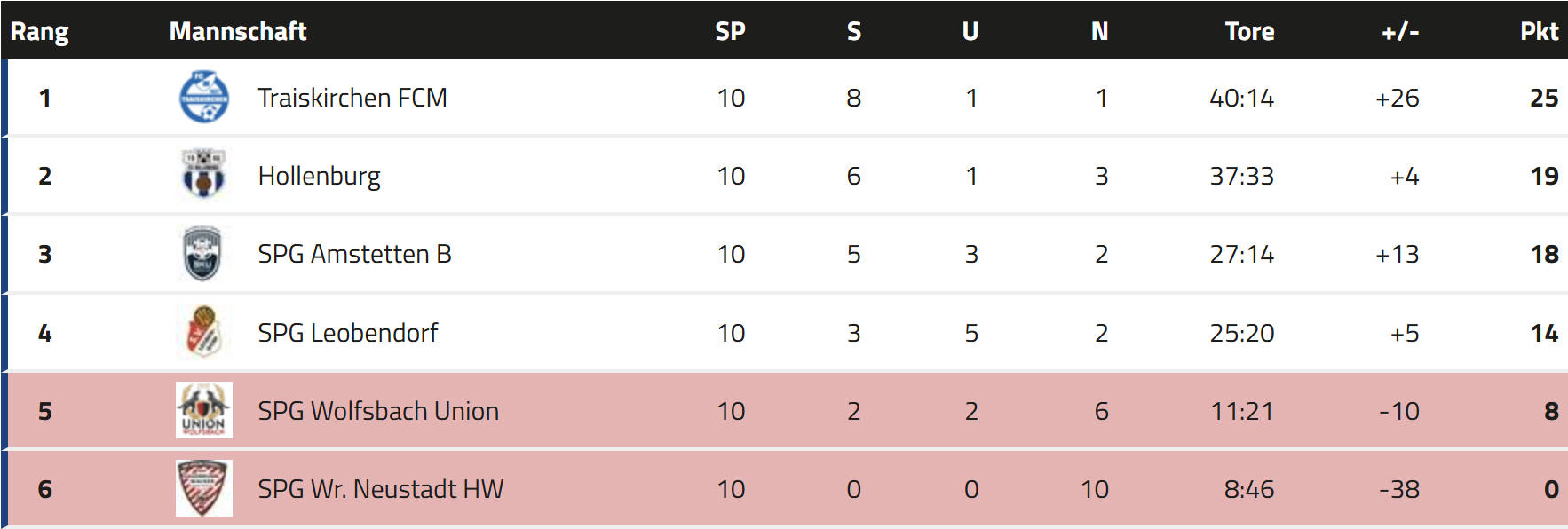Click the Hollenburg club crest
The height and width of the screenshot is (529, 1568).
(x=204, y=175)
